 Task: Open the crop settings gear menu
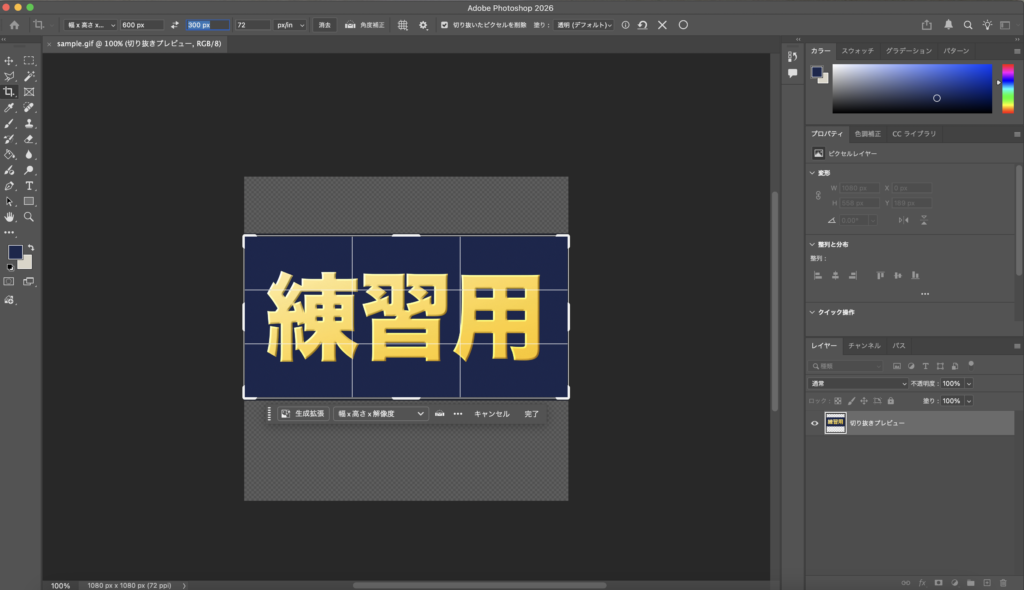click(423, 25)
